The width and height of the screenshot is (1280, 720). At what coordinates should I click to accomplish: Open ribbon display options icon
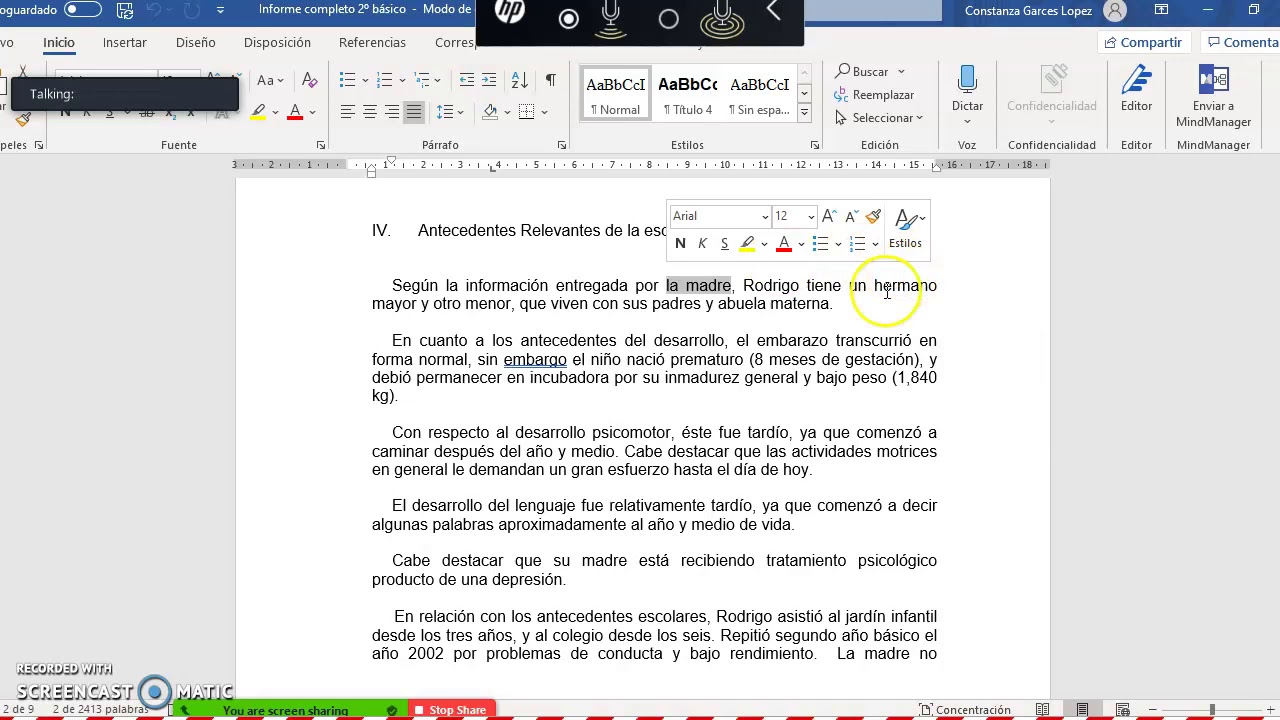(x=1161, y=10)
